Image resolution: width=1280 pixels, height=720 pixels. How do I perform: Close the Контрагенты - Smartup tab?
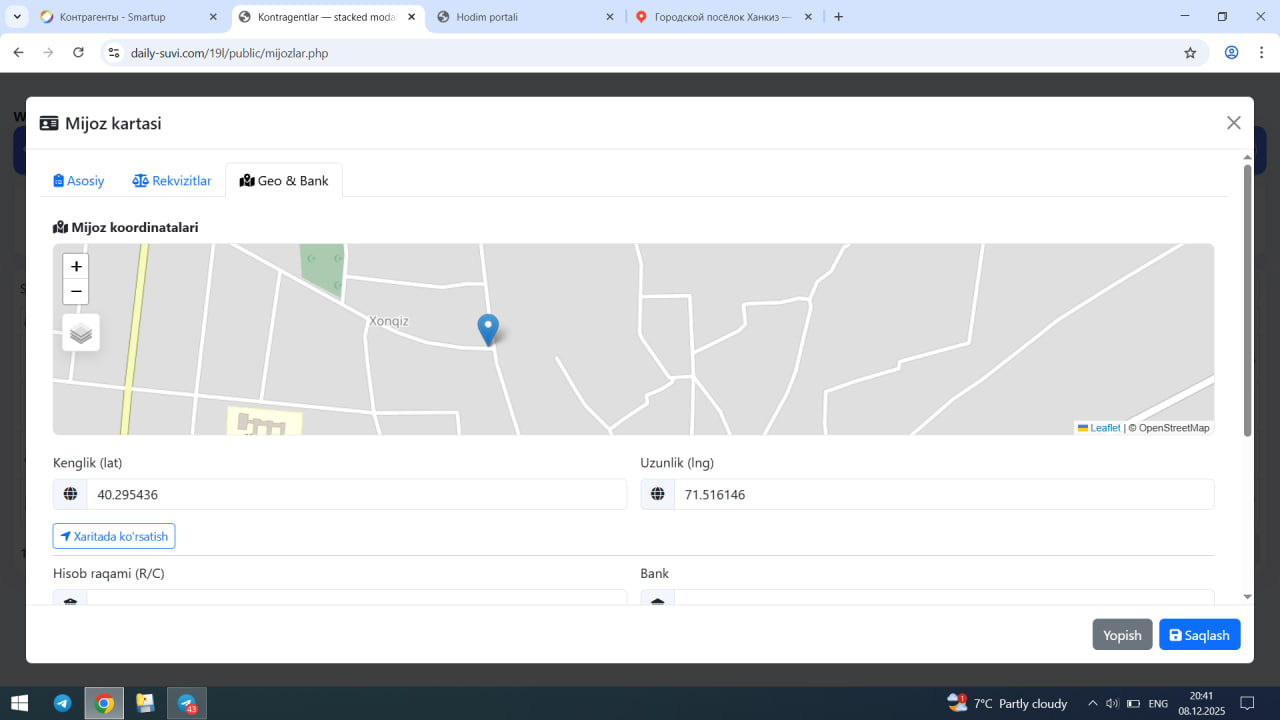point(213,17)
